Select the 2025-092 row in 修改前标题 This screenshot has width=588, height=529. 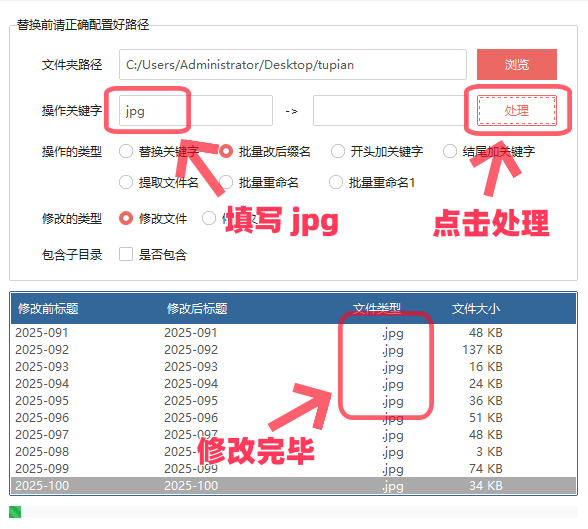42,349
